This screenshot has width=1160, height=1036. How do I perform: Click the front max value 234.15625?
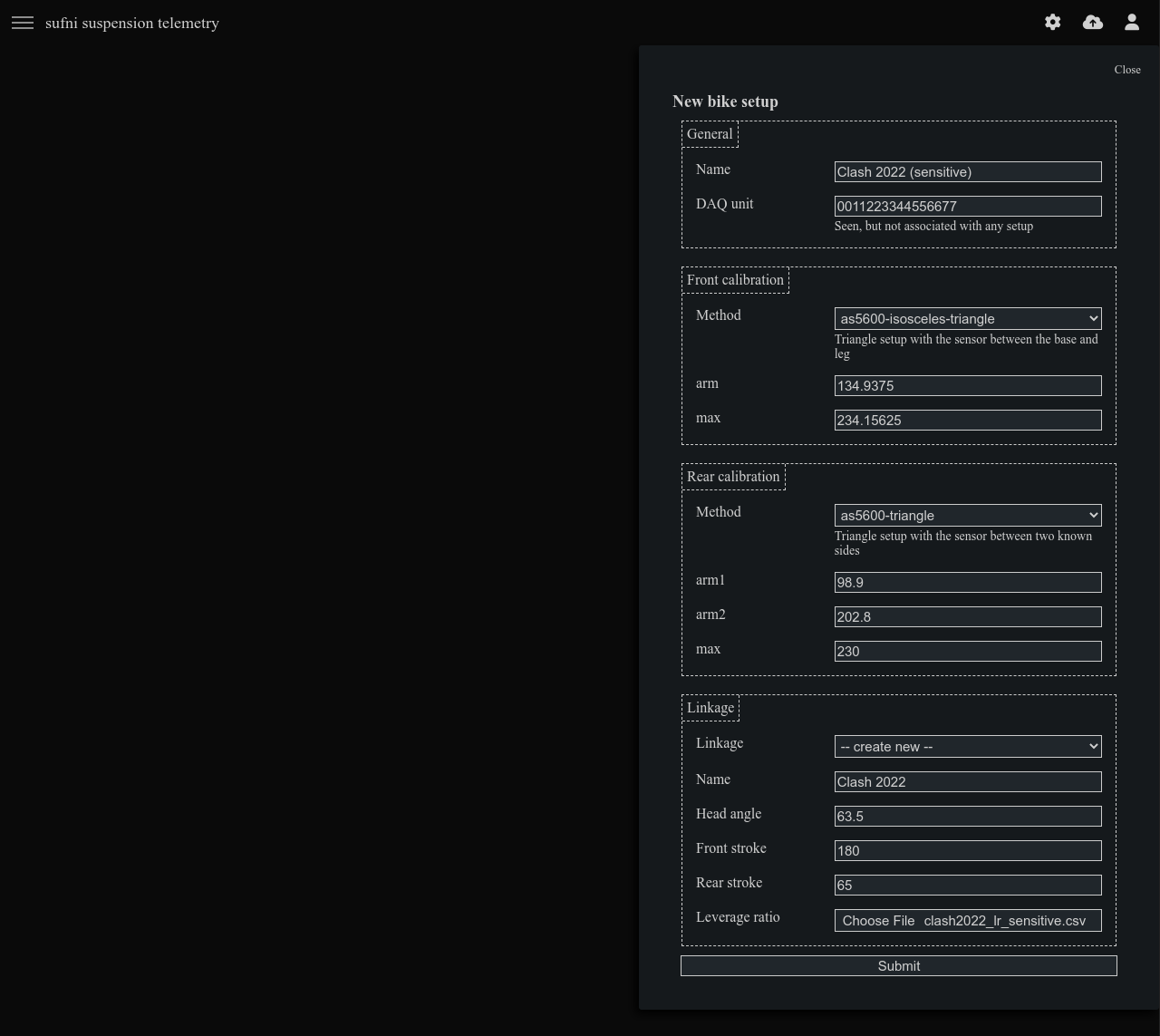[x=968, y=420]
